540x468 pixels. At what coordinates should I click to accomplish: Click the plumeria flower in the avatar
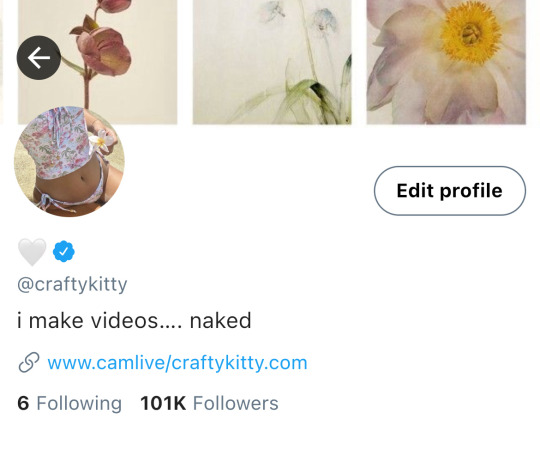coord(101,140)
